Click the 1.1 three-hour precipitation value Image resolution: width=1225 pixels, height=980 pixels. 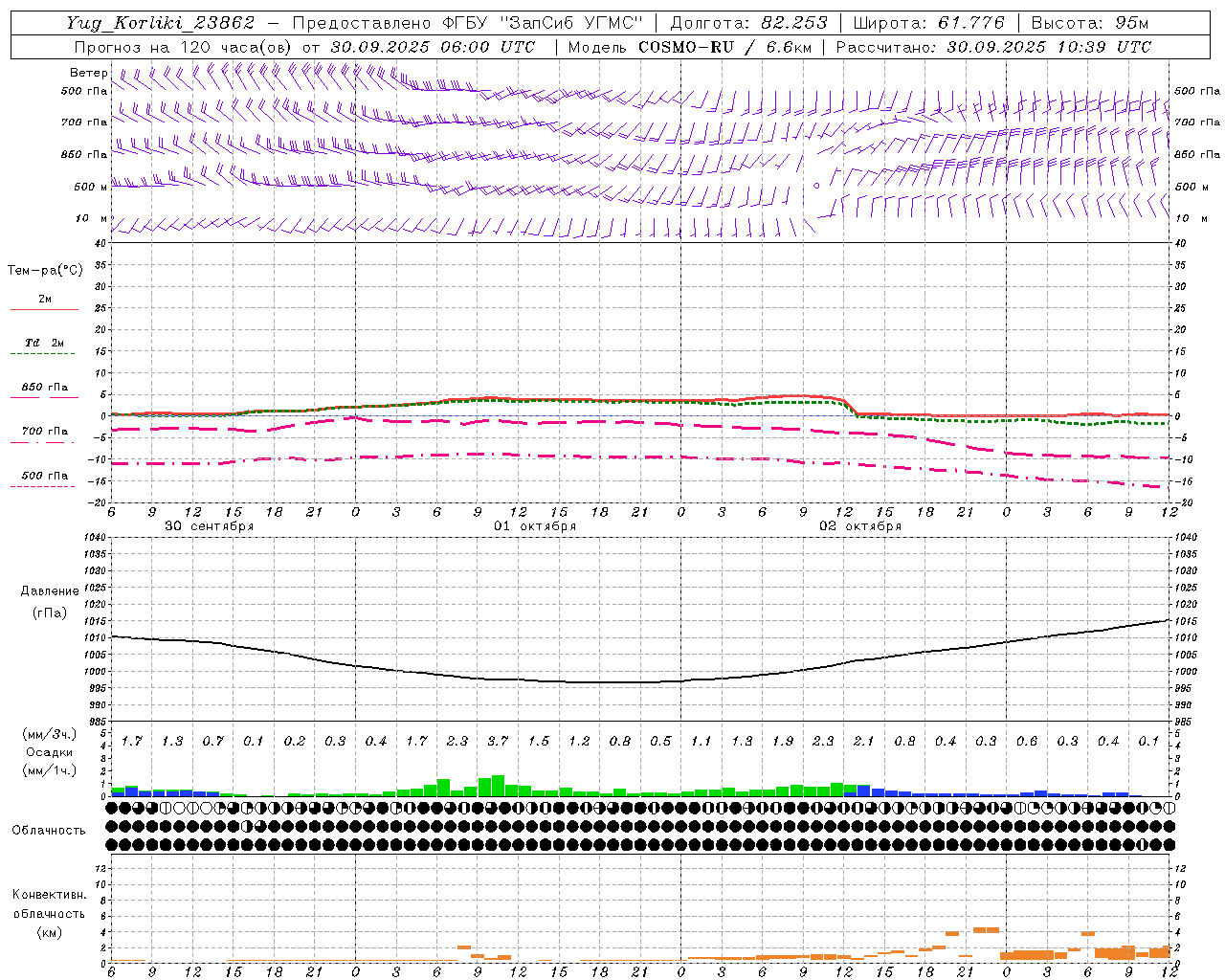pos(702,742)
